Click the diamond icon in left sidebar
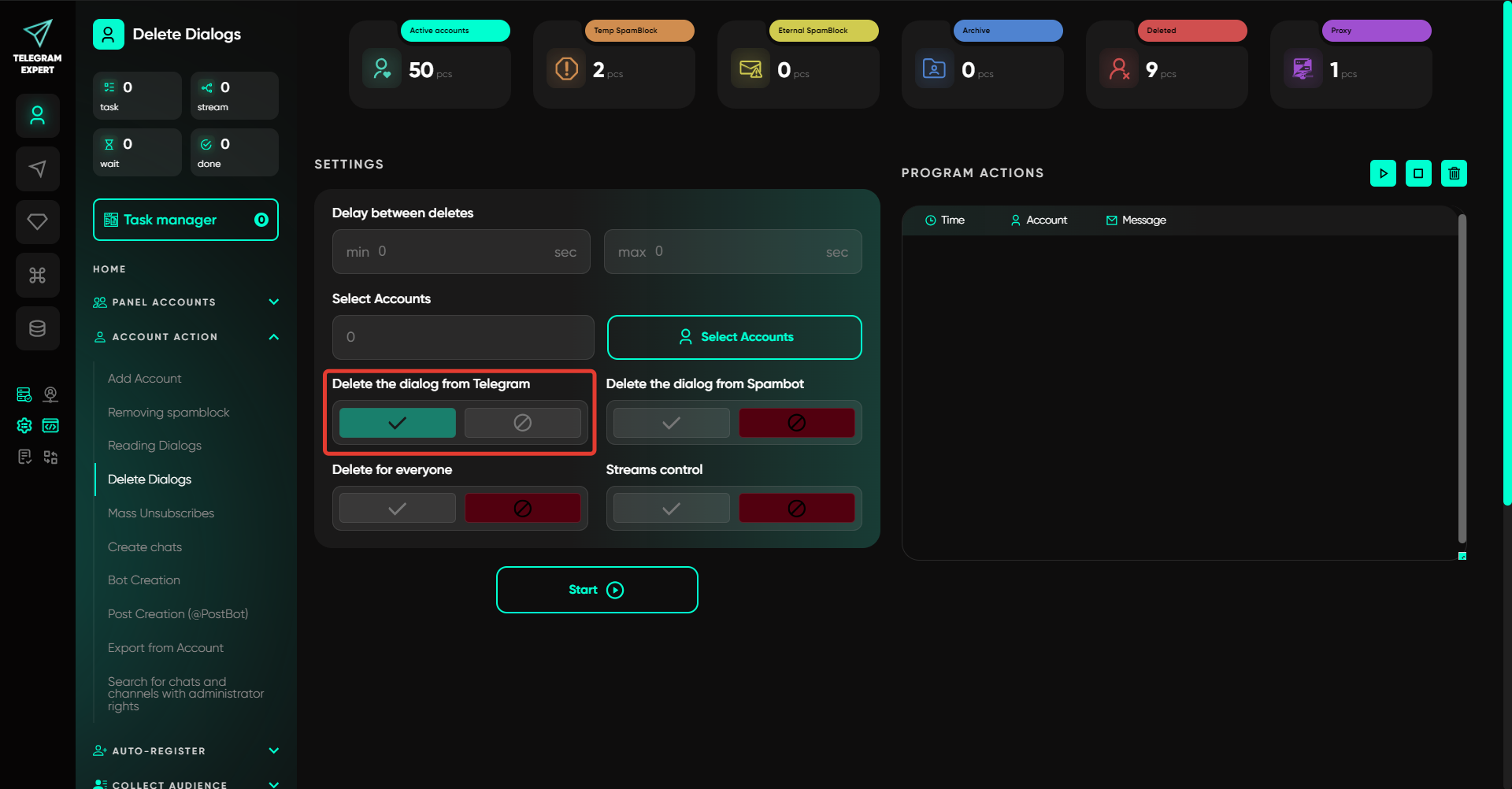This screenshot has width=1512, height=789. click(x=37, y=222)
